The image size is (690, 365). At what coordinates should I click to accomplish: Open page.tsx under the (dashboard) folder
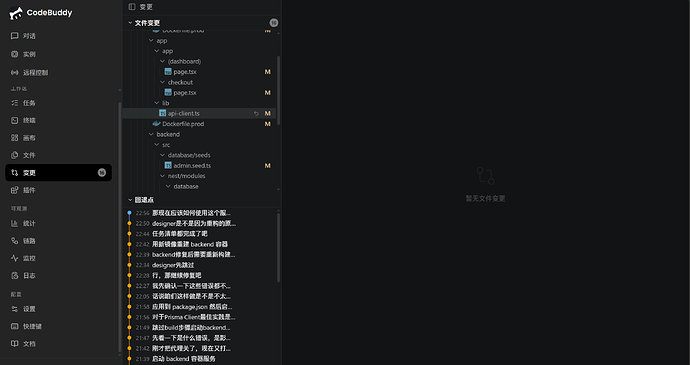click(x=199, y=72)
